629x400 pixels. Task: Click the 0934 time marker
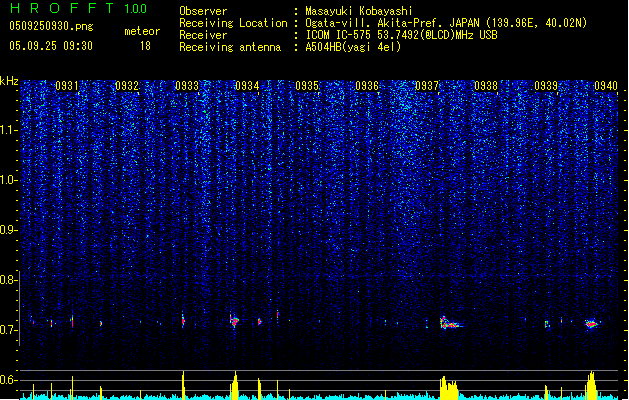247,86
